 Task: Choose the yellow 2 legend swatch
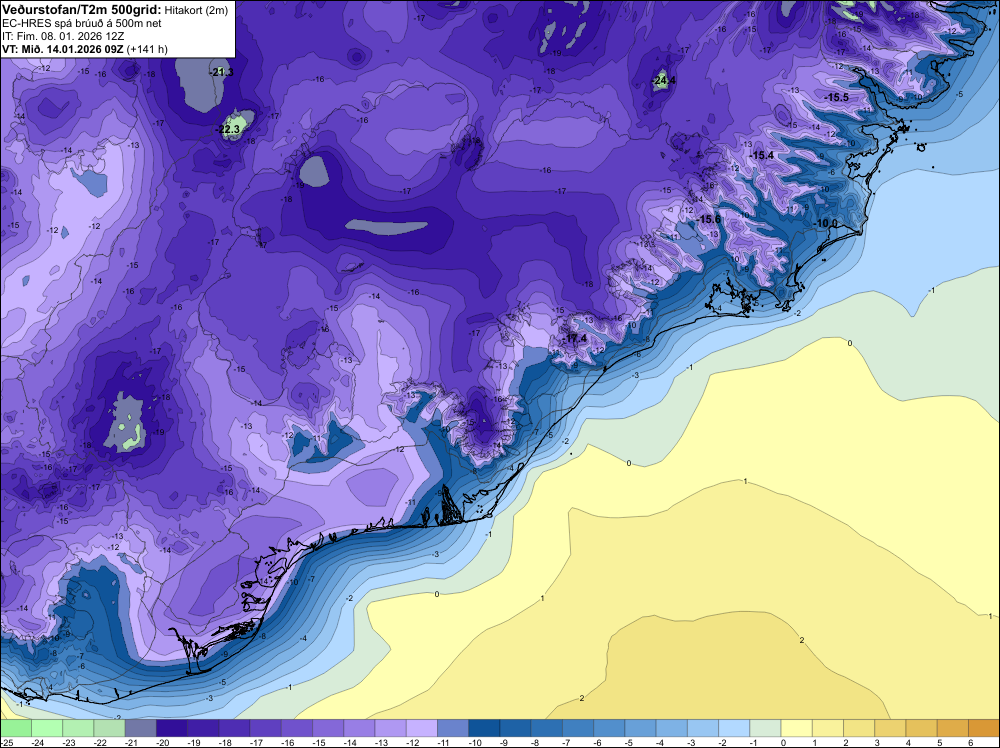[859, 728]
